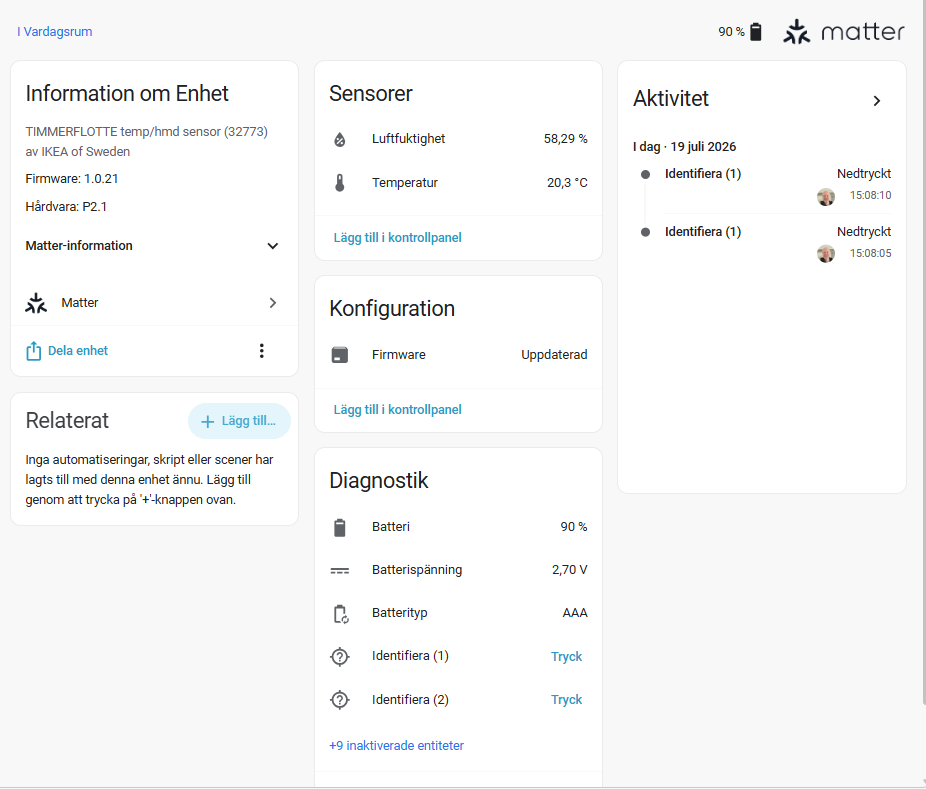Click Lägg till button in Relaterat
Image resolution: width=926 pixels, height=789 pixels.
point(239,421)
